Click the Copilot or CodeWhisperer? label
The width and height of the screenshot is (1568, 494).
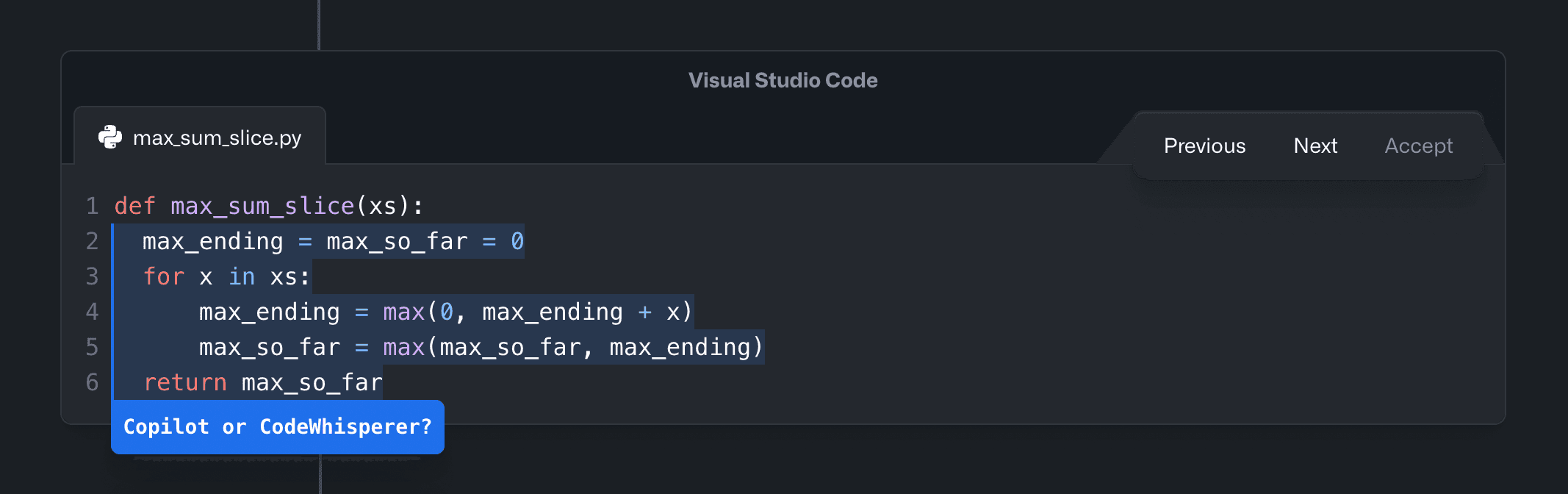coord(277,427)
